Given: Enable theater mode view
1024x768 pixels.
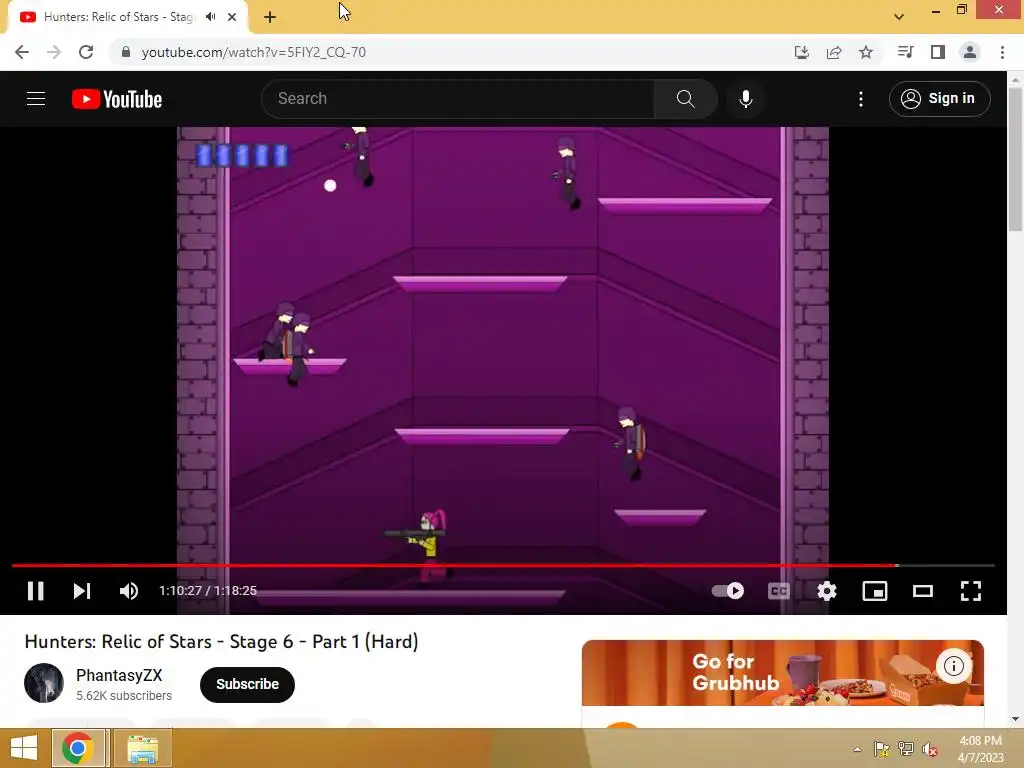Looking at the screenshot, I should (923, 591).
